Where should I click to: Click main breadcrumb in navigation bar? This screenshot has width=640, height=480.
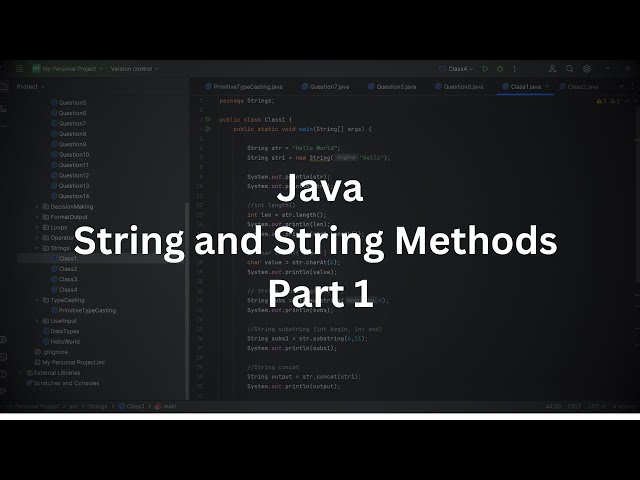[166, 406]
